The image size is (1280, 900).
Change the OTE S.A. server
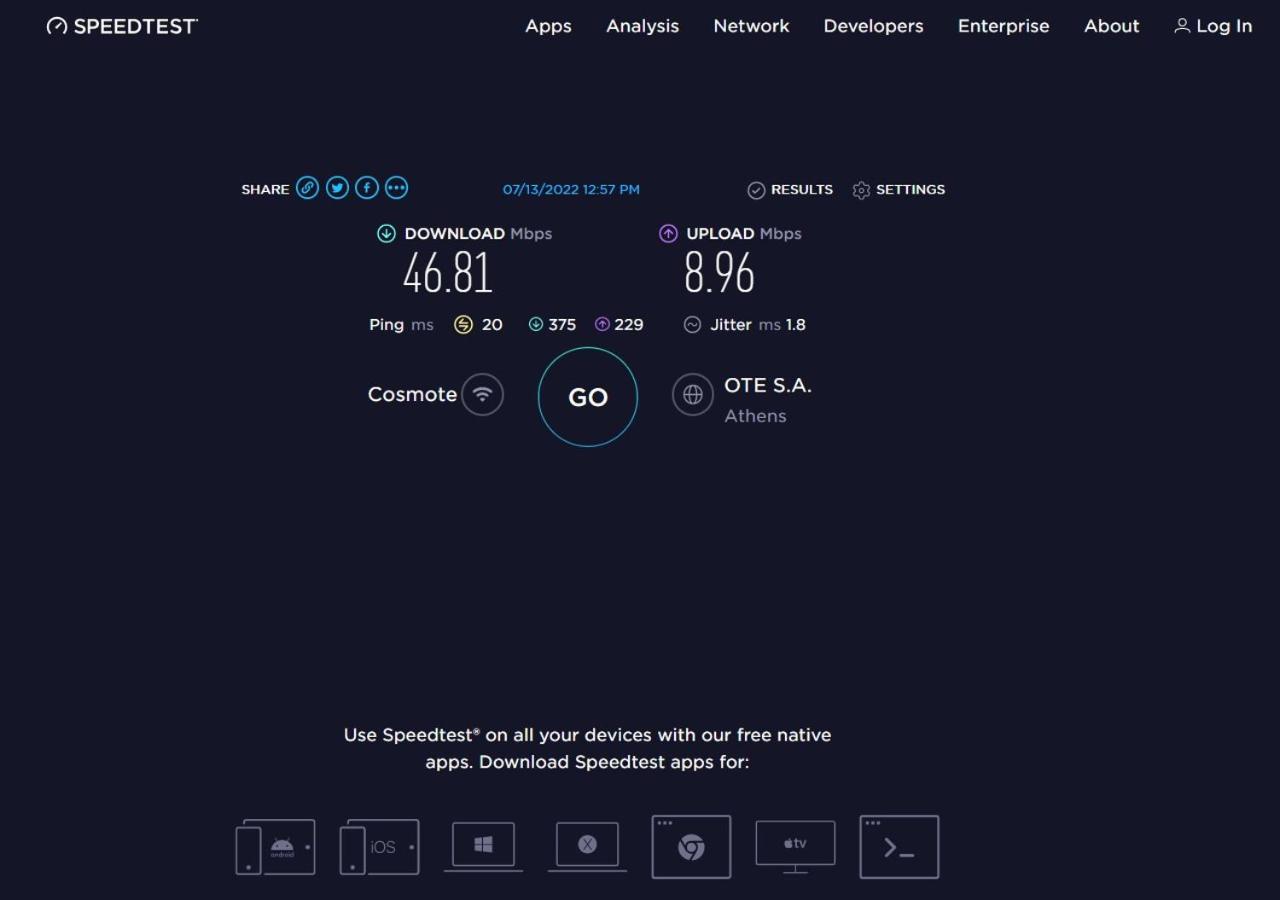click(x=768, y=385)
